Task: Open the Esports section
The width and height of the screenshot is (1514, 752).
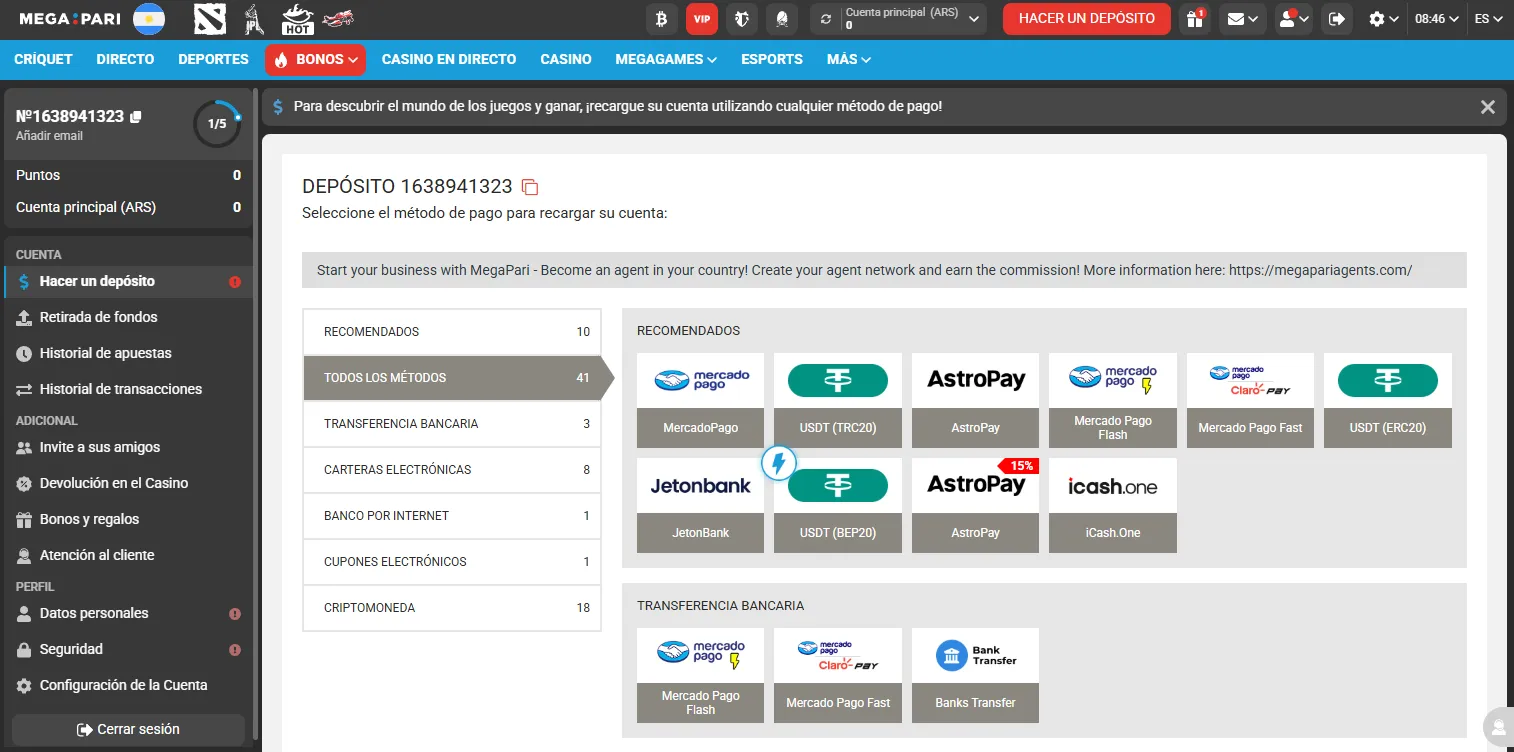Action: tap(772, 59)
